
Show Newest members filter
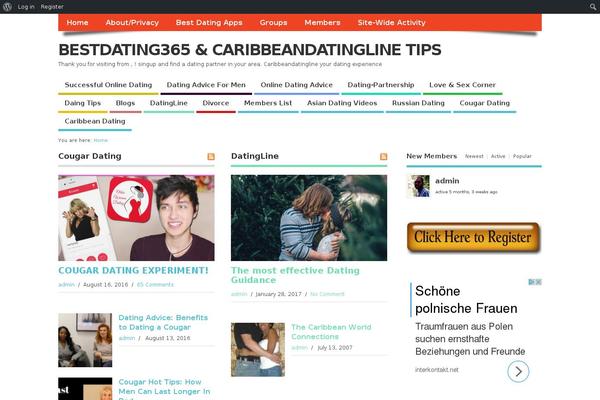474,156
